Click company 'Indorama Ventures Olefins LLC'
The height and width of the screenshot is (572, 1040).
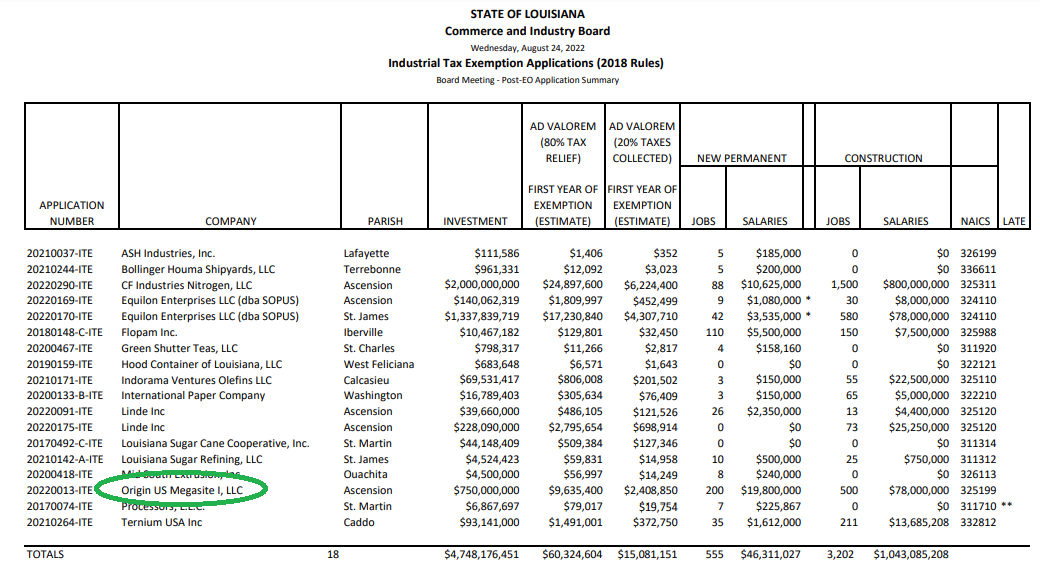point(196,380)
